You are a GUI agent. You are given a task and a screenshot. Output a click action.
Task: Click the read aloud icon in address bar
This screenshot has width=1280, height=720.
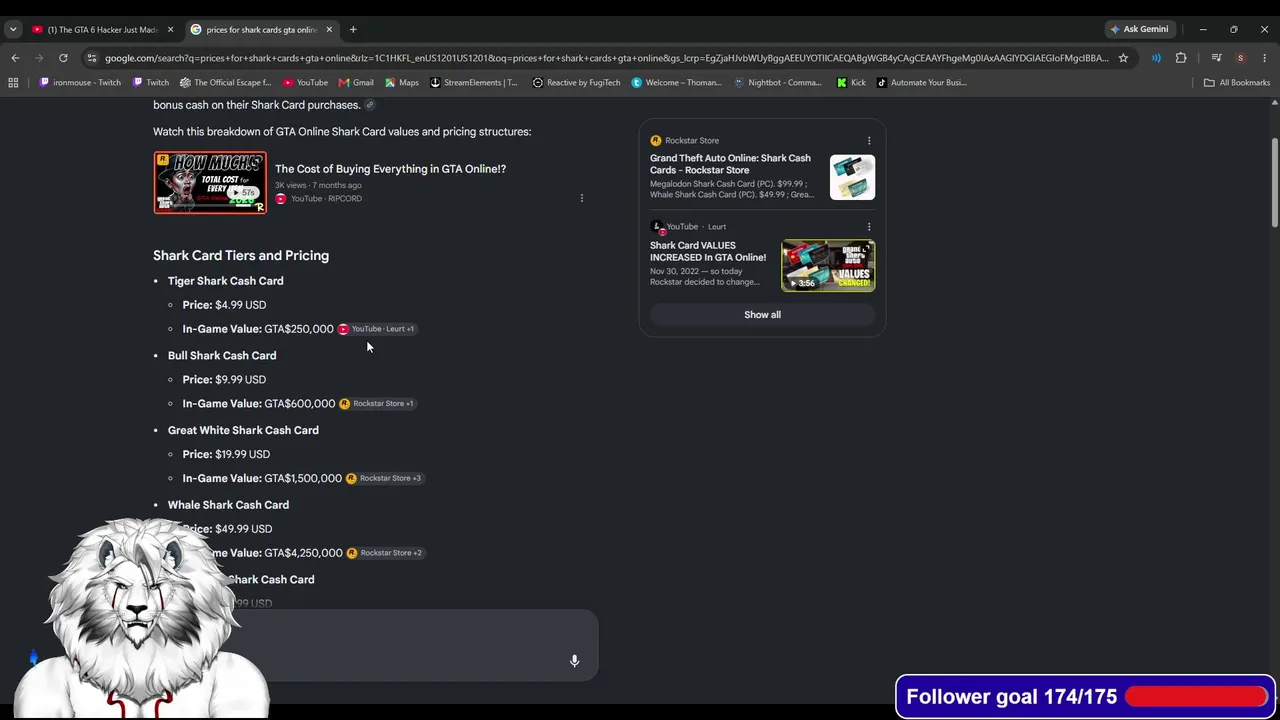[1157, 58]
